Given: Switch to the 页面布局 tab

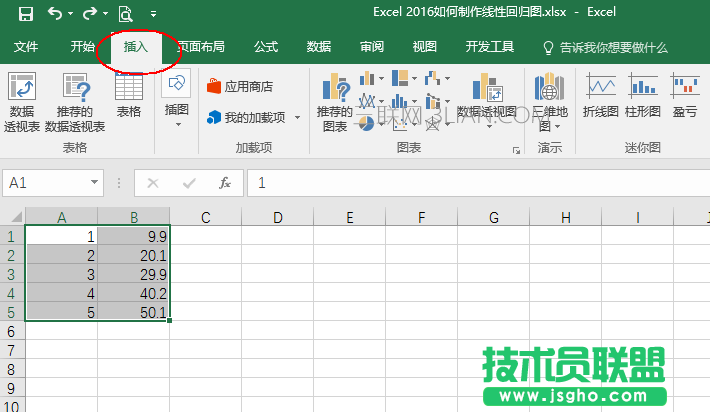Looking at the screenshot, I should [x=201, y=47].
